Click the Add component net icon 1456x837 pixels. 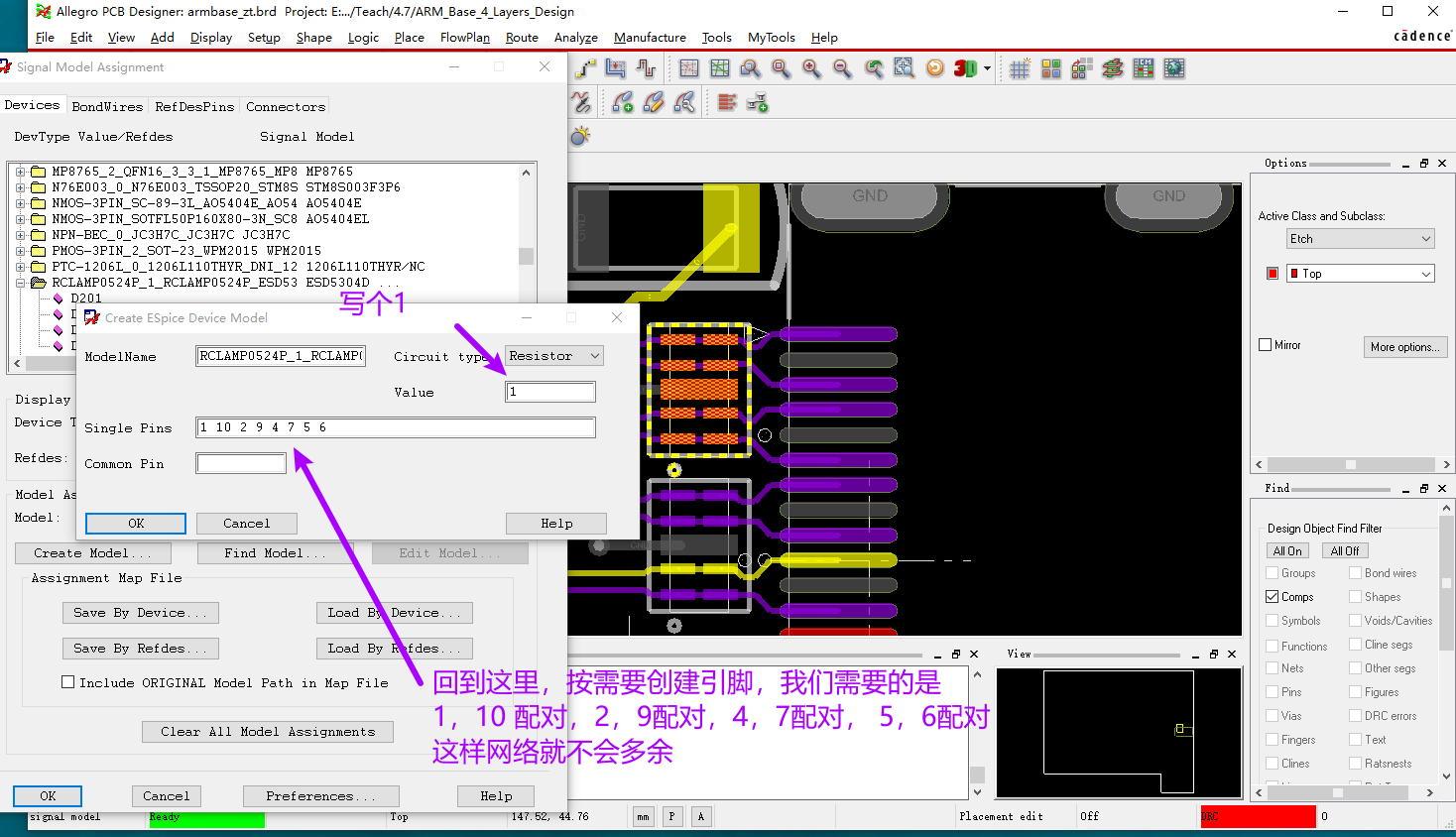point(758,102)
